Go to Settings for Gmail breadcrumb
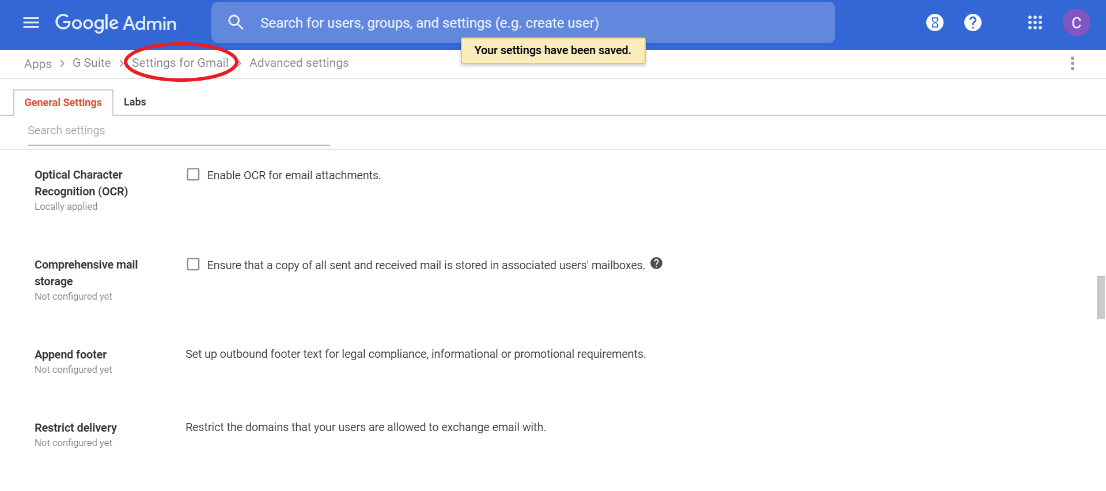The height and width of the screenshot is (491, 1106). point(181,63)
